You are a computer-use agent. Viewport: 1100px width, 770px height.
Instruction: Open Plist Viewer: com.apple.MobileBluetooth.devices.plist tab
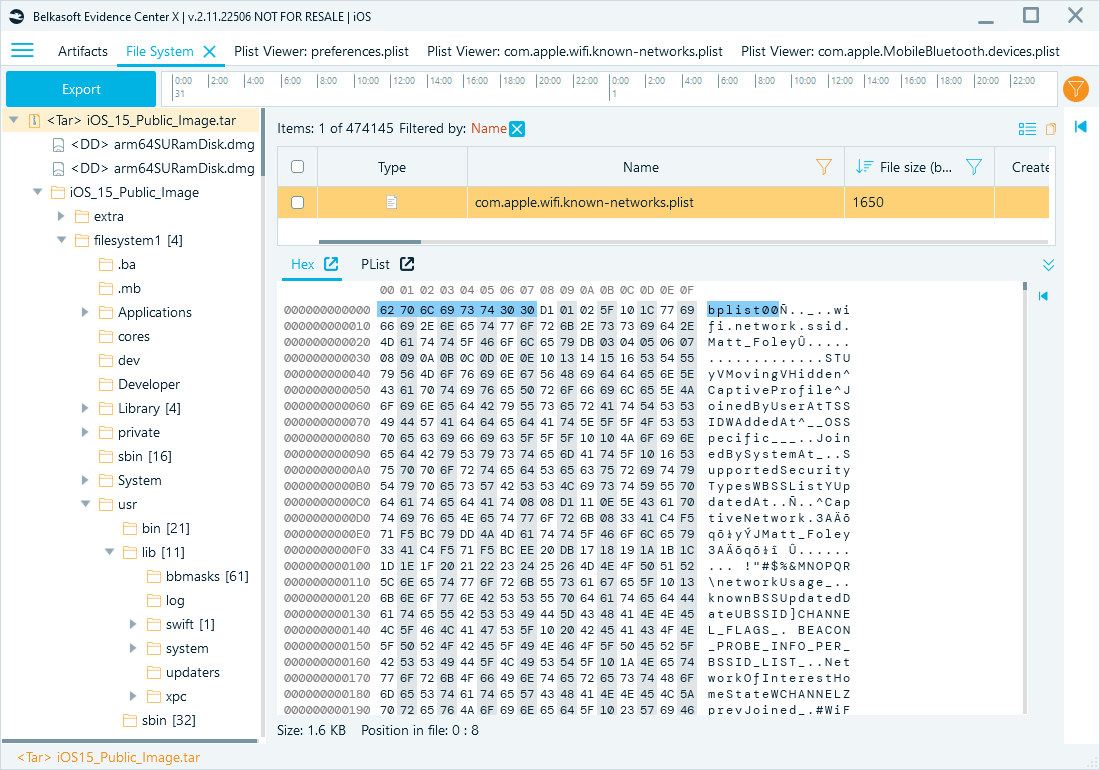click(900, 51)
